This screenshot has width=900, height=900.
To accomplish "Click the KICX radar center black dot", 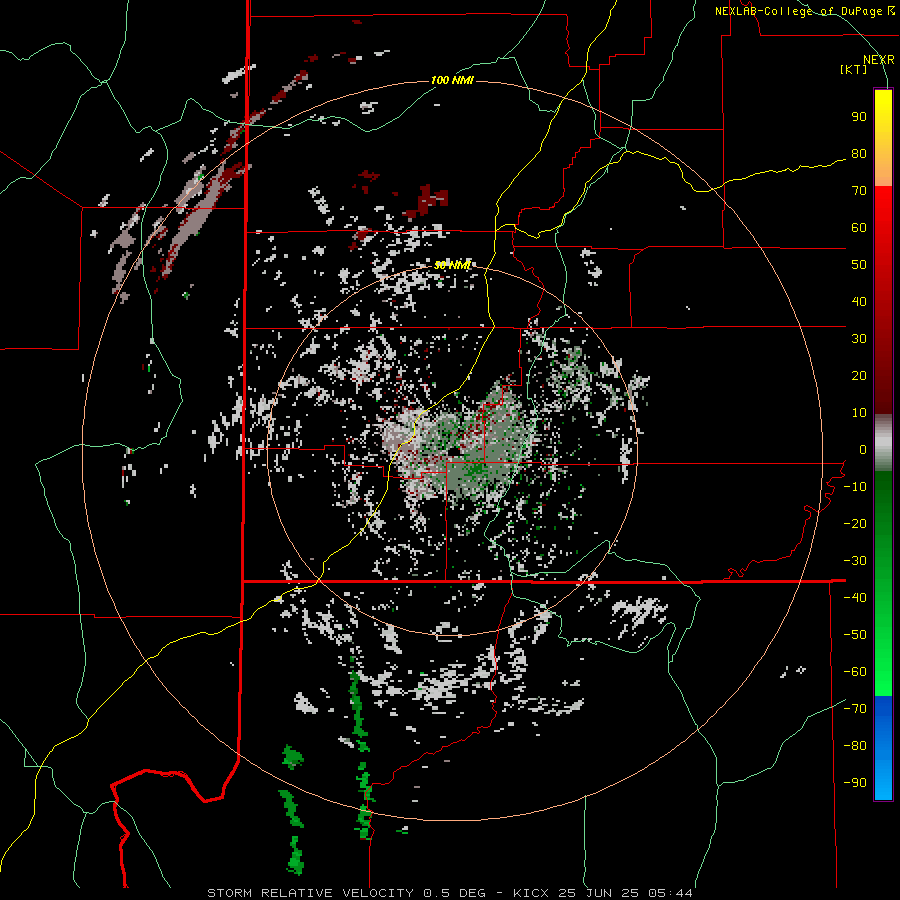I will pyautogui.click(x=452, y=453).
